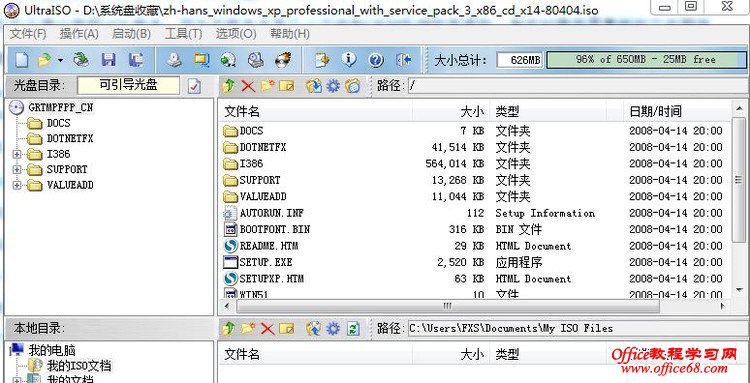Open the 工具(T) menu
This screenshot has height=383, width=750.
183,34
